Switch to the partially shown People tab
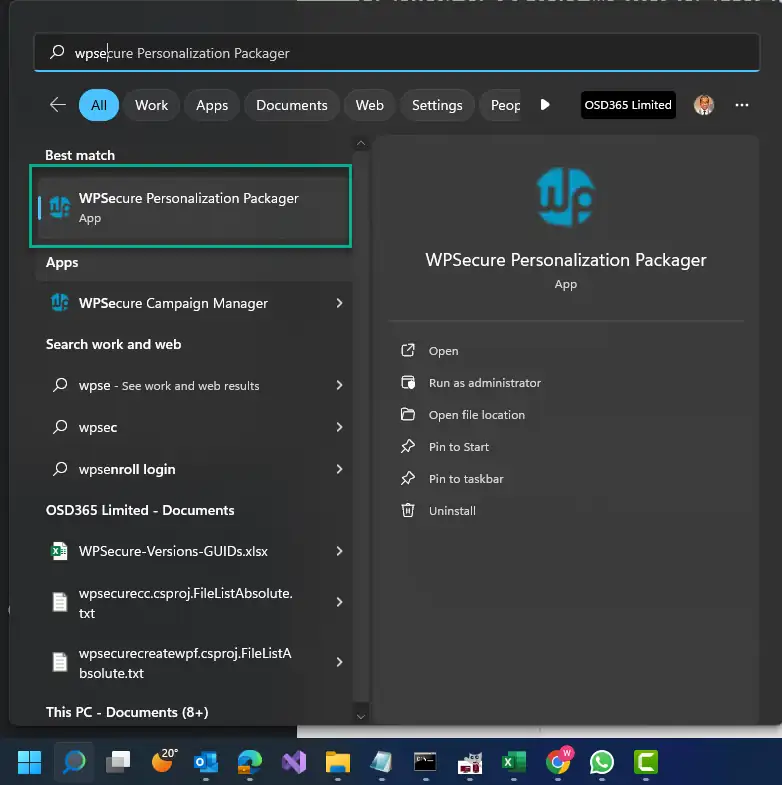The height and width of the screenshot is (785, 782). click(501, 105)
